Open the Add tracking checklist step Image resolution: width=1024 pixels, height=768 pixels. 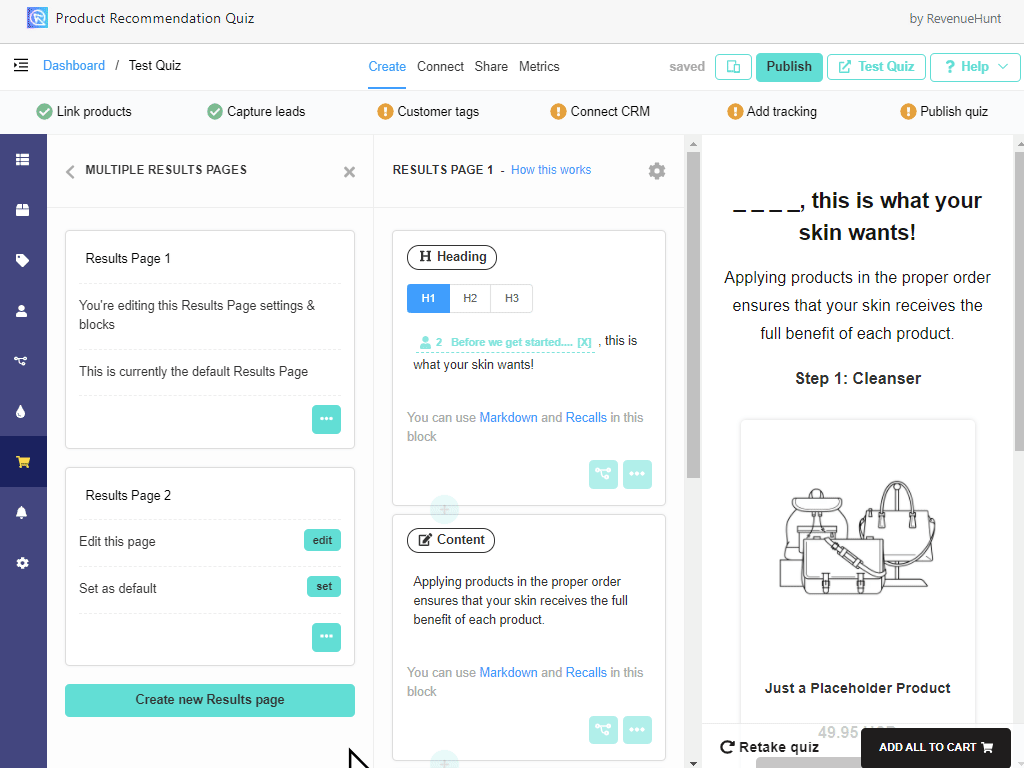(772, 112)
